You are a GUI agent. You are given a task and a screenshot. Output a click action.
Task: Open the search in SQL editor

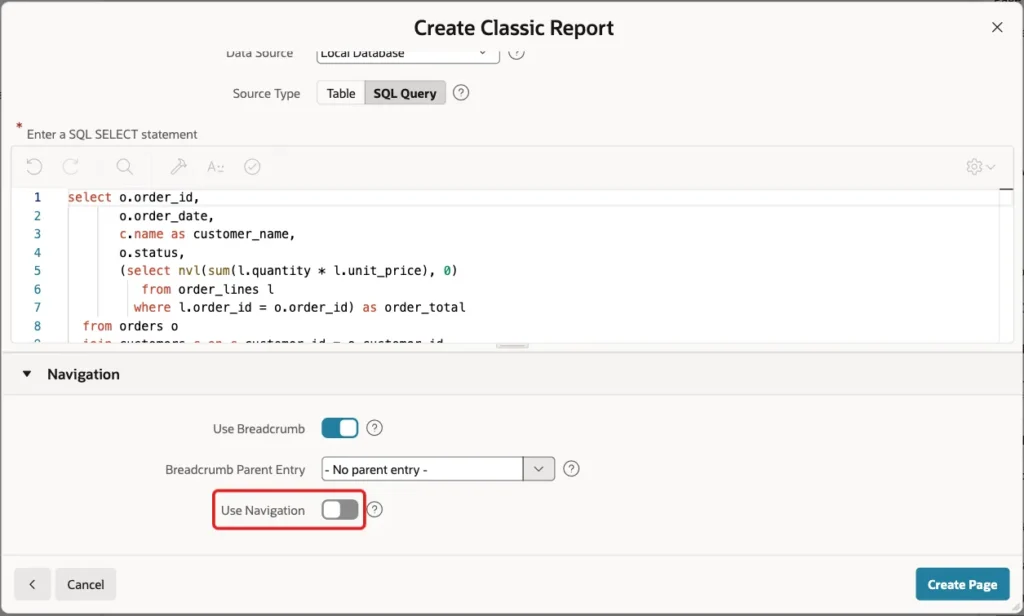point(124,167)
